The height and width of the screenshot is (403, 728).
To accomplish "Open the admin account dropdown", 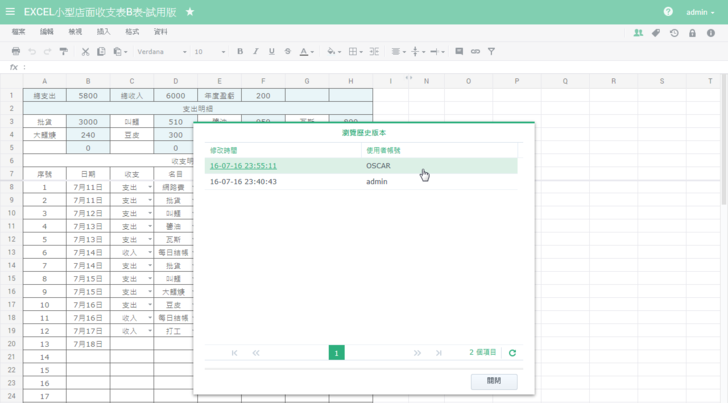I will tap(700, 12).
